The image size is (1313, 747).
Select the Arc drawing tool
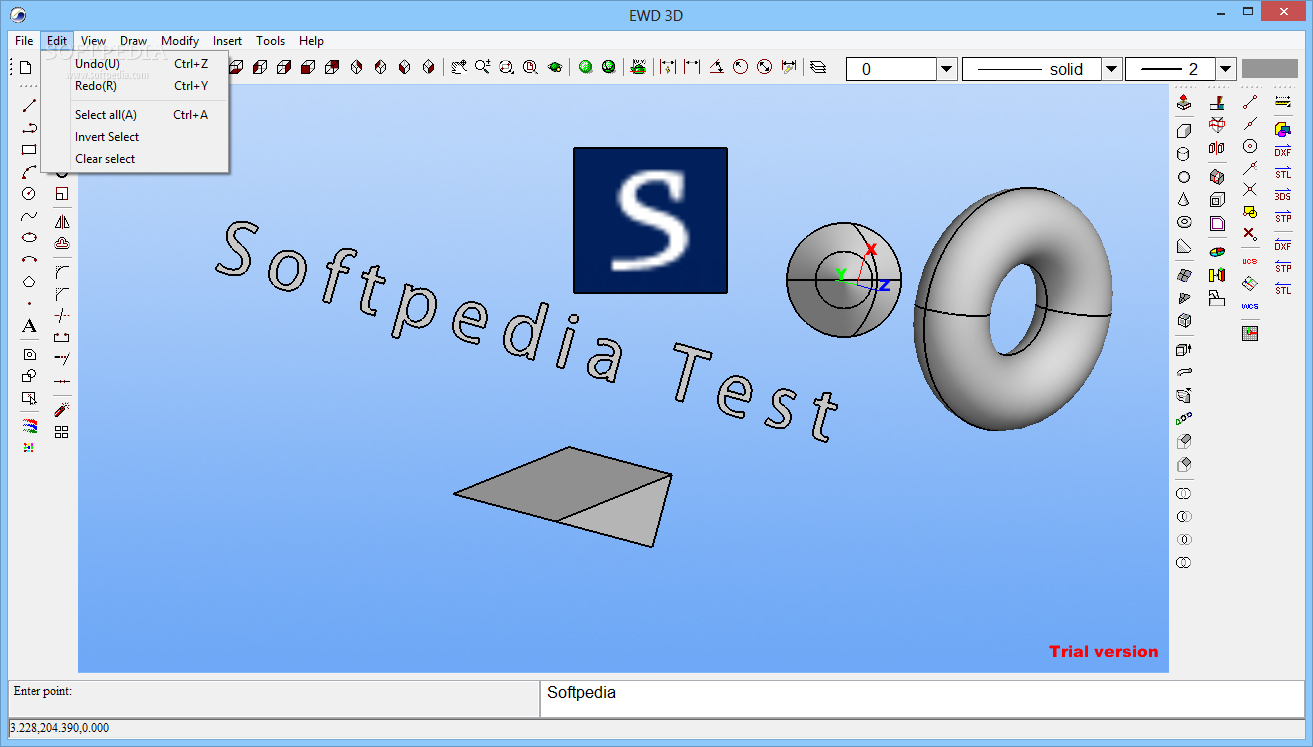[x=29, y=172]
